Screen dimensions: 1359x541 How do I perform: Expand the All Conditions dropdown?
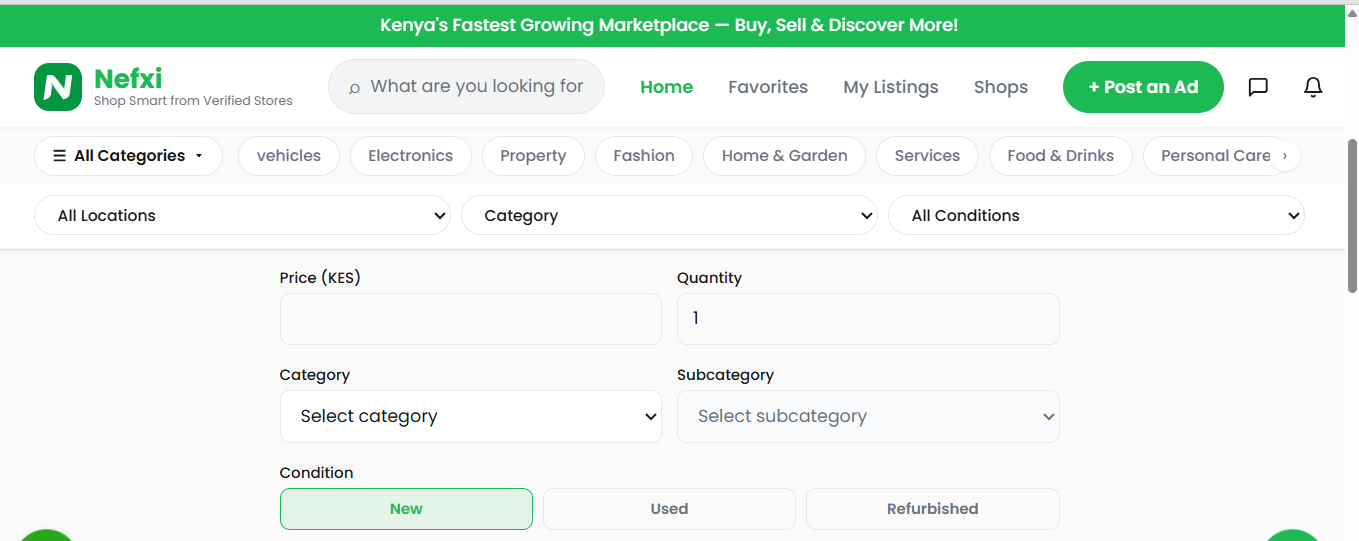coord(1096,215)
